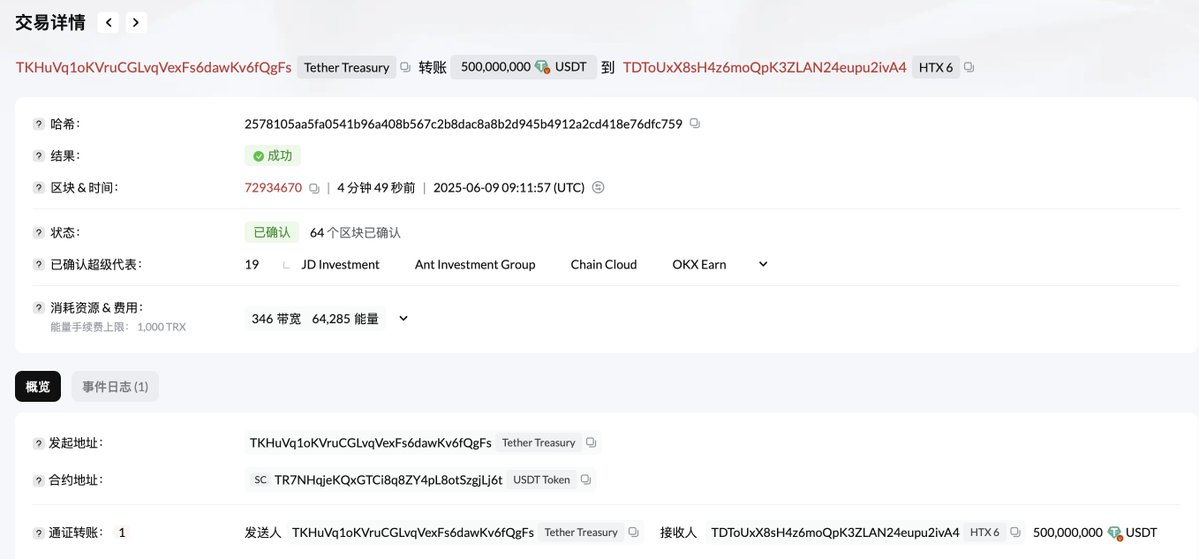Open help icon beside 消耗资源 & 费用
Image resolution: width=1199 pixels, height=559 pixels.
point(38,307)
